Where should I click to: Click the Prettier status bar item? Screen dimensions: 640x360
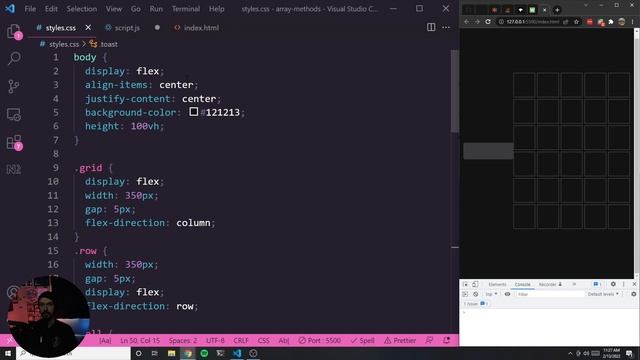point(400,340)
